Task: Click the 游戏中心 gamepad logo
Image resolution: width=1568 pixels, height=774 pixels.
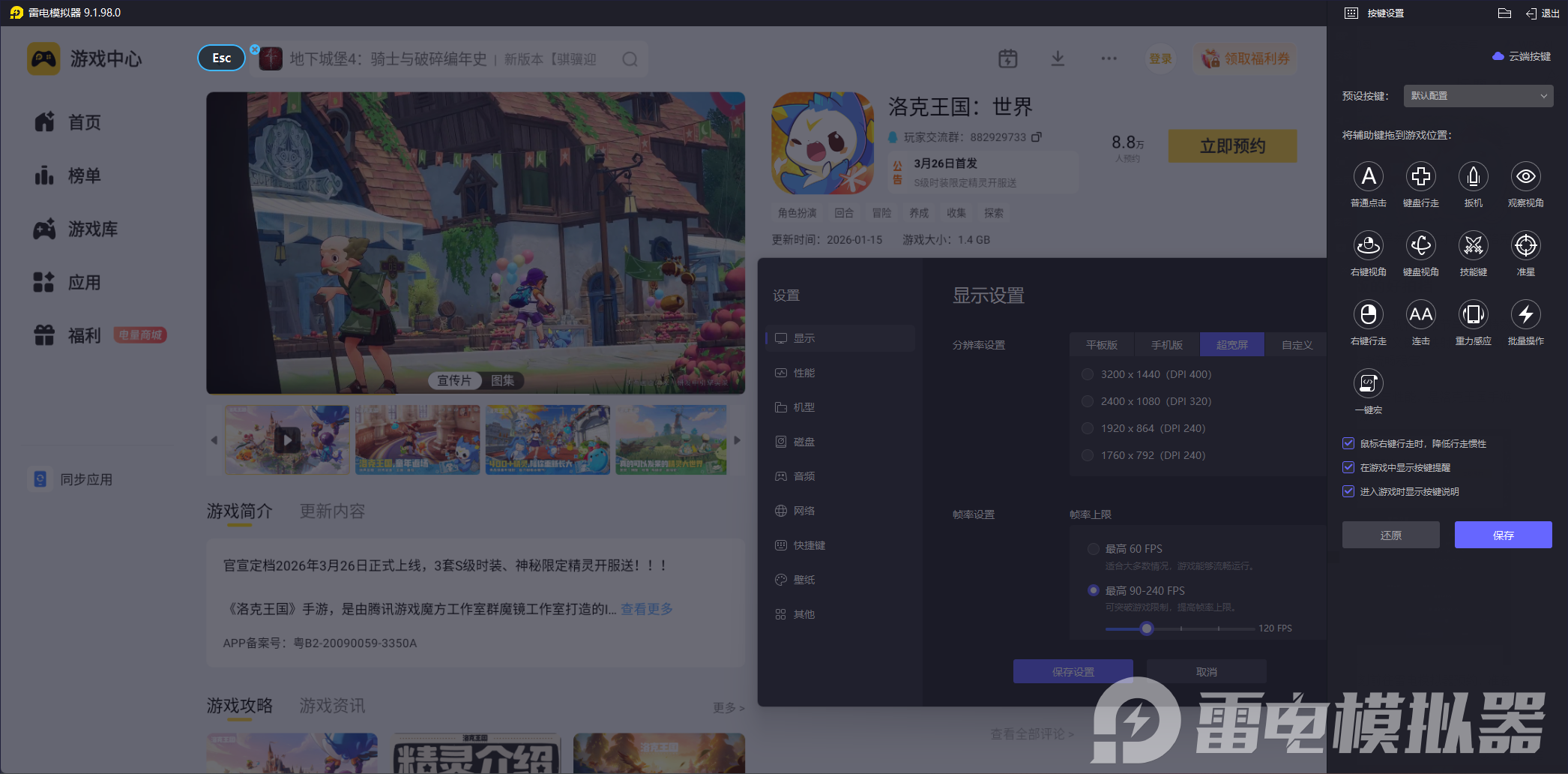Action: coord(43,58)
